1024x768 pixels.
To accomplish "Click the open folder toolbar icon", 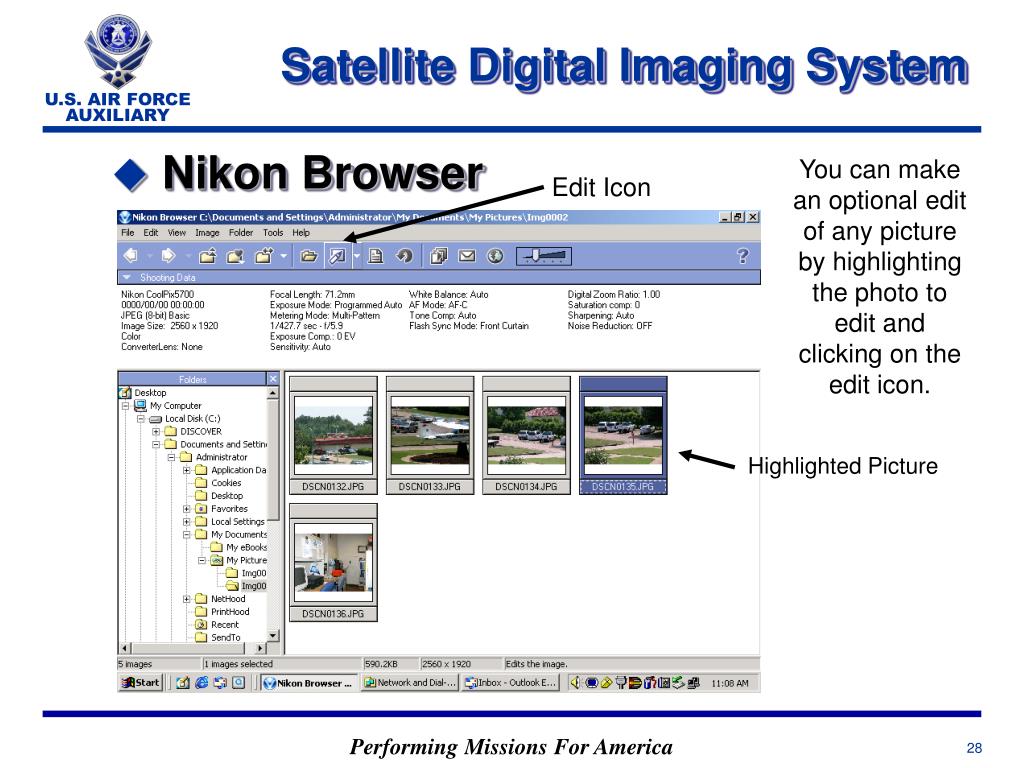I will [x=309, y=256].
